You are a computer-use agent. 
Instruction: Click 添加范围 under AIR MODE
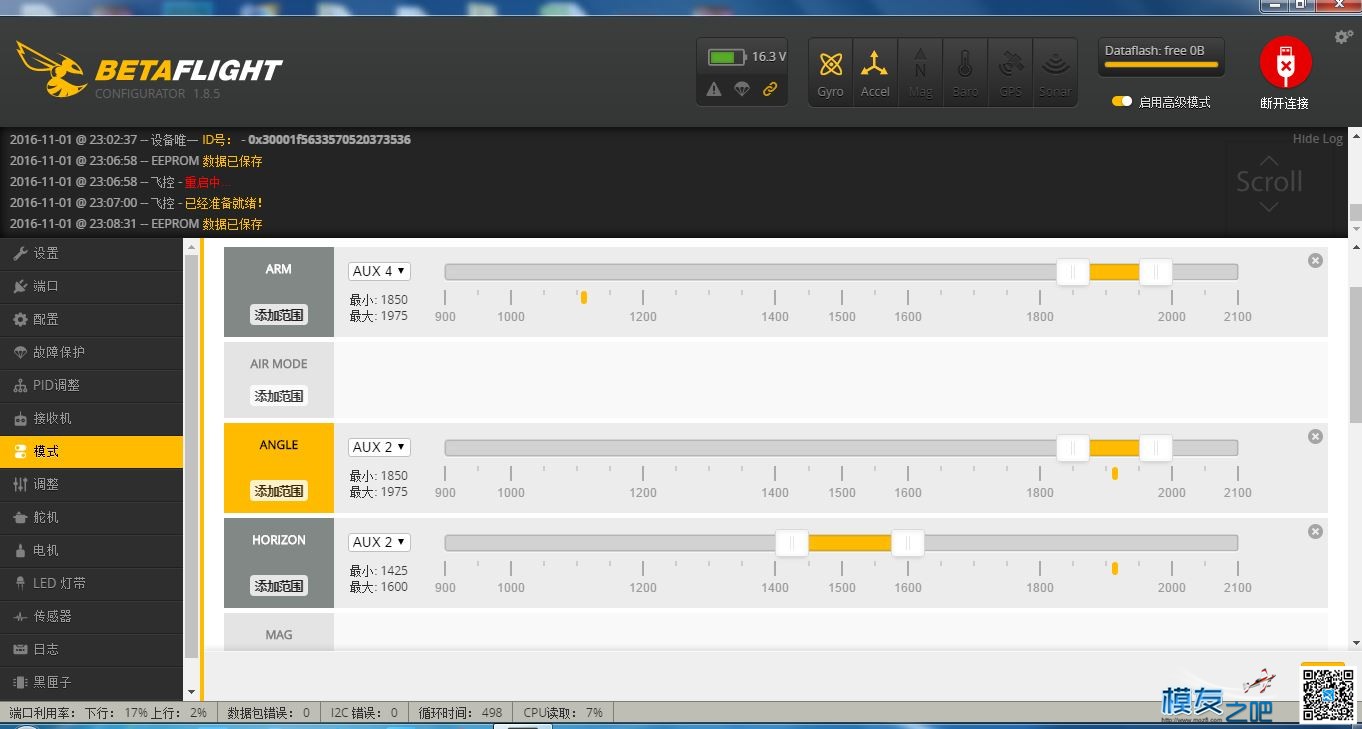[278, 396]
